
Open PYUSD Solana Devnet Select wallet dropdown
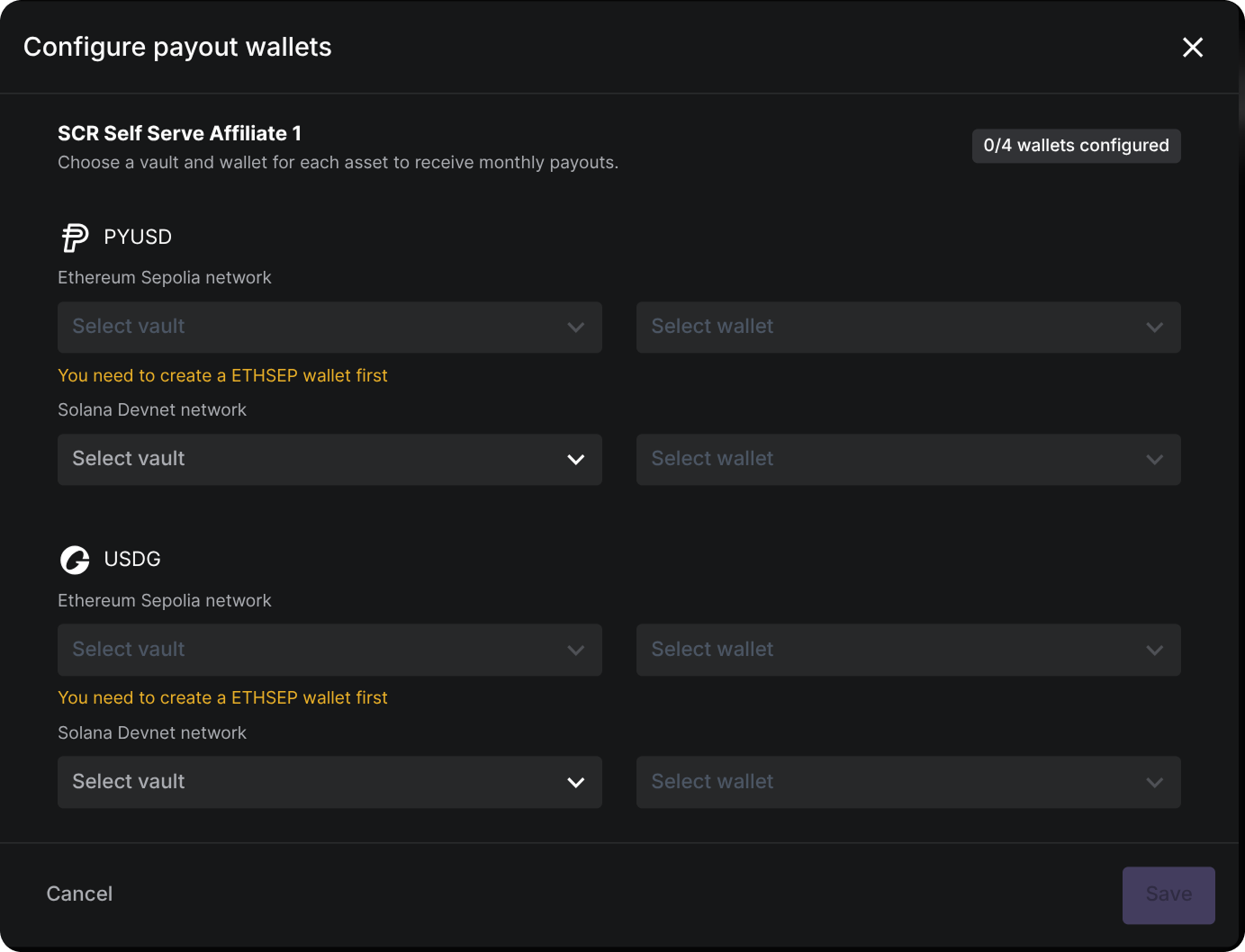[x=908, y=460]
